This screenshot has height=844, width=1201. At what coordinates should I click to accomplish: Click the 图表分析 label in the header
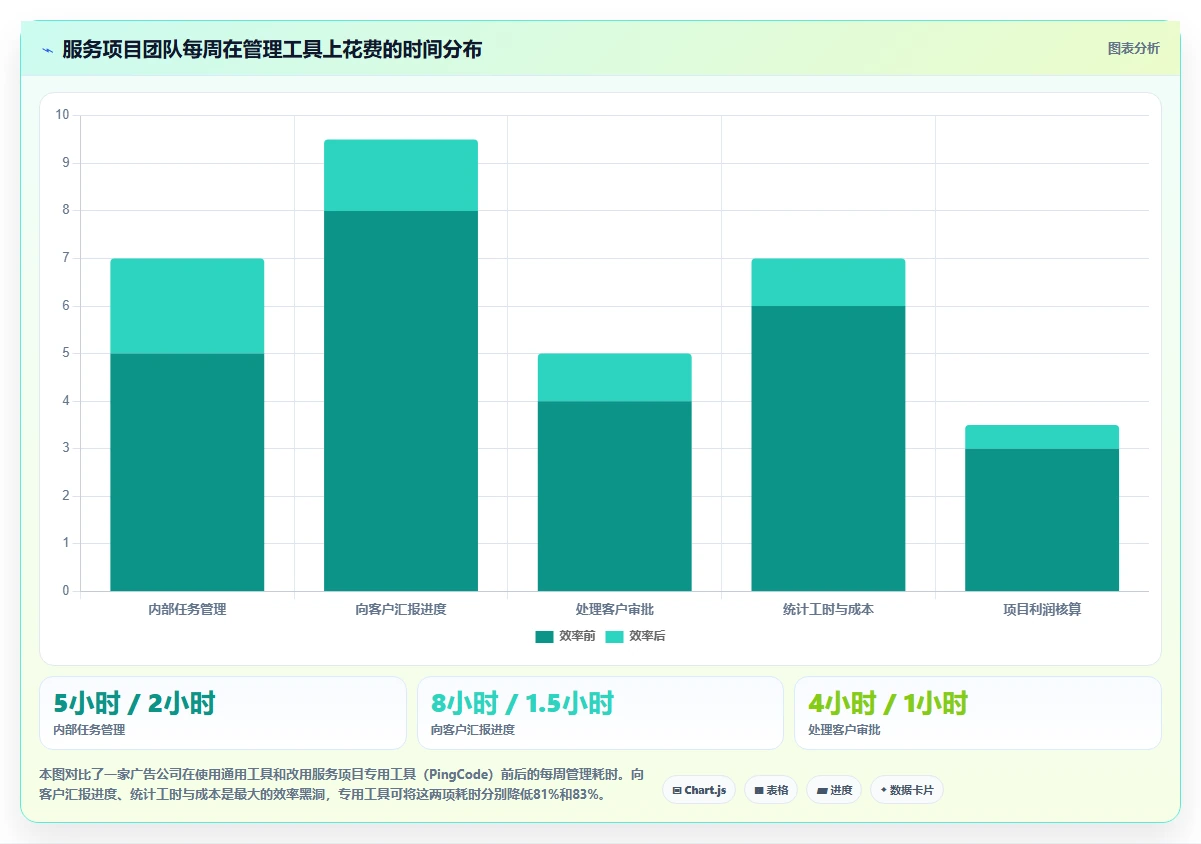[1133, 48]
